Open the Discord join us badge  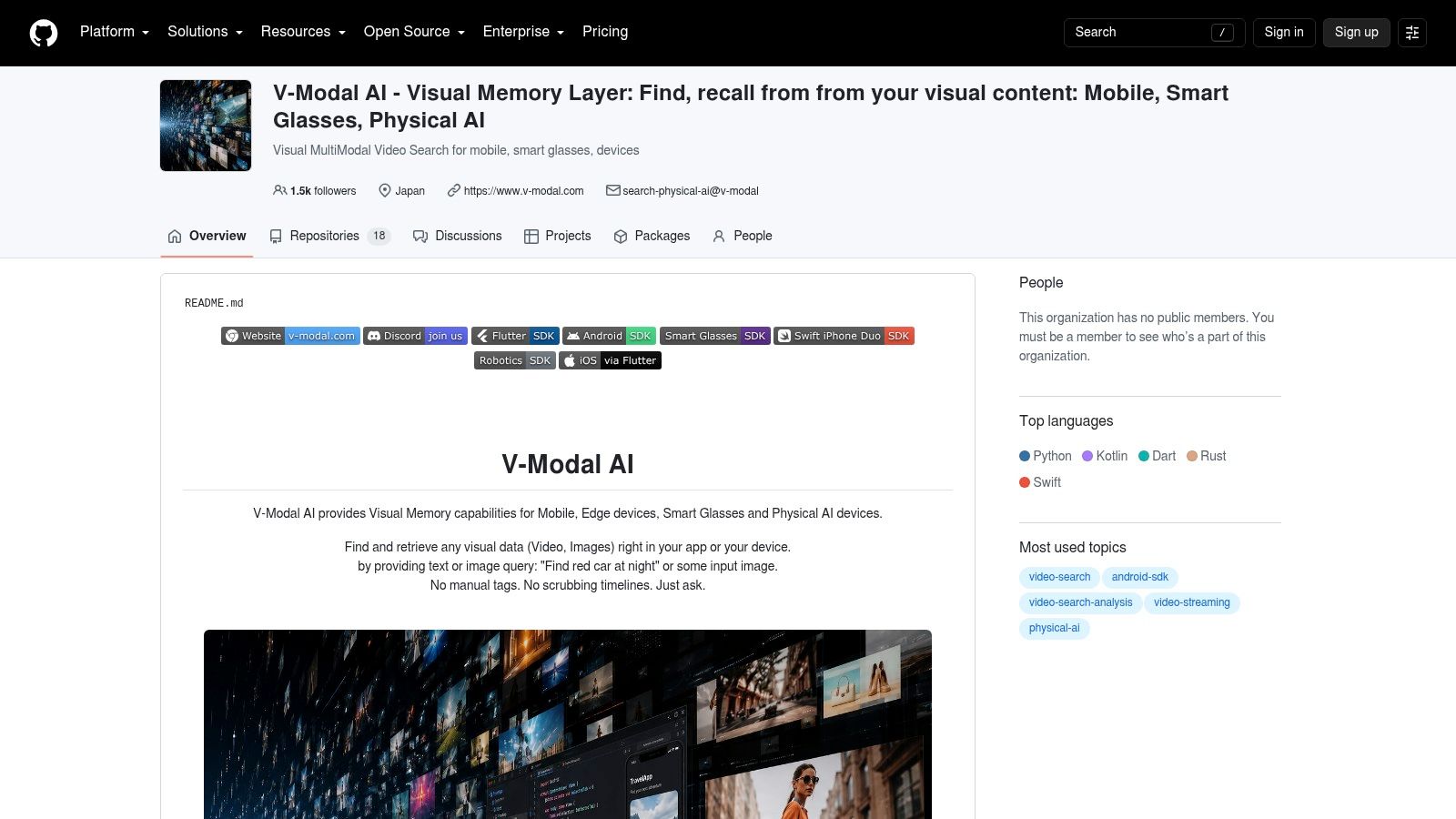click(x=416, y=336)
